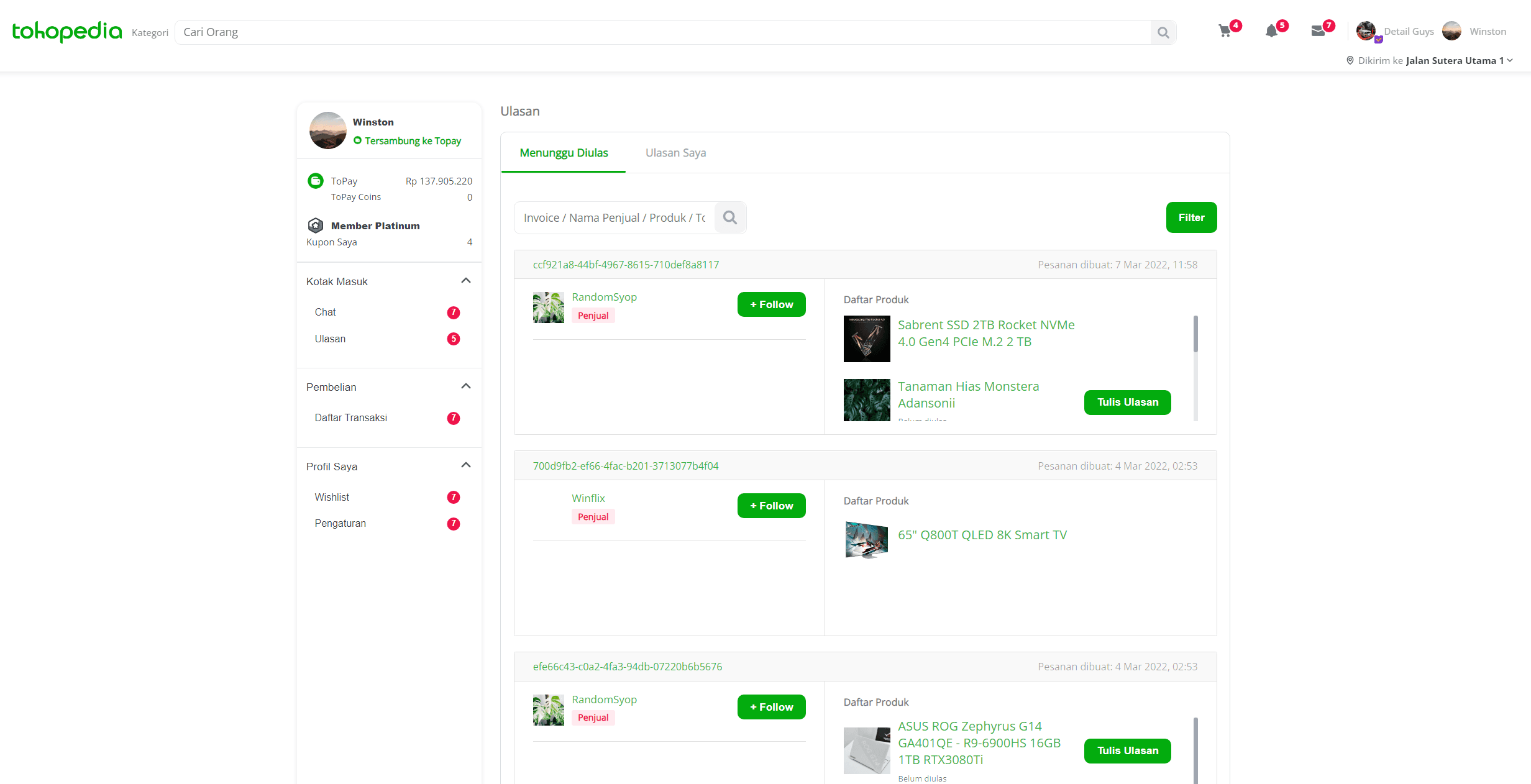Follow the seller Winflix
Viewport: 1531px width, 784px height.
click(771, 505)
